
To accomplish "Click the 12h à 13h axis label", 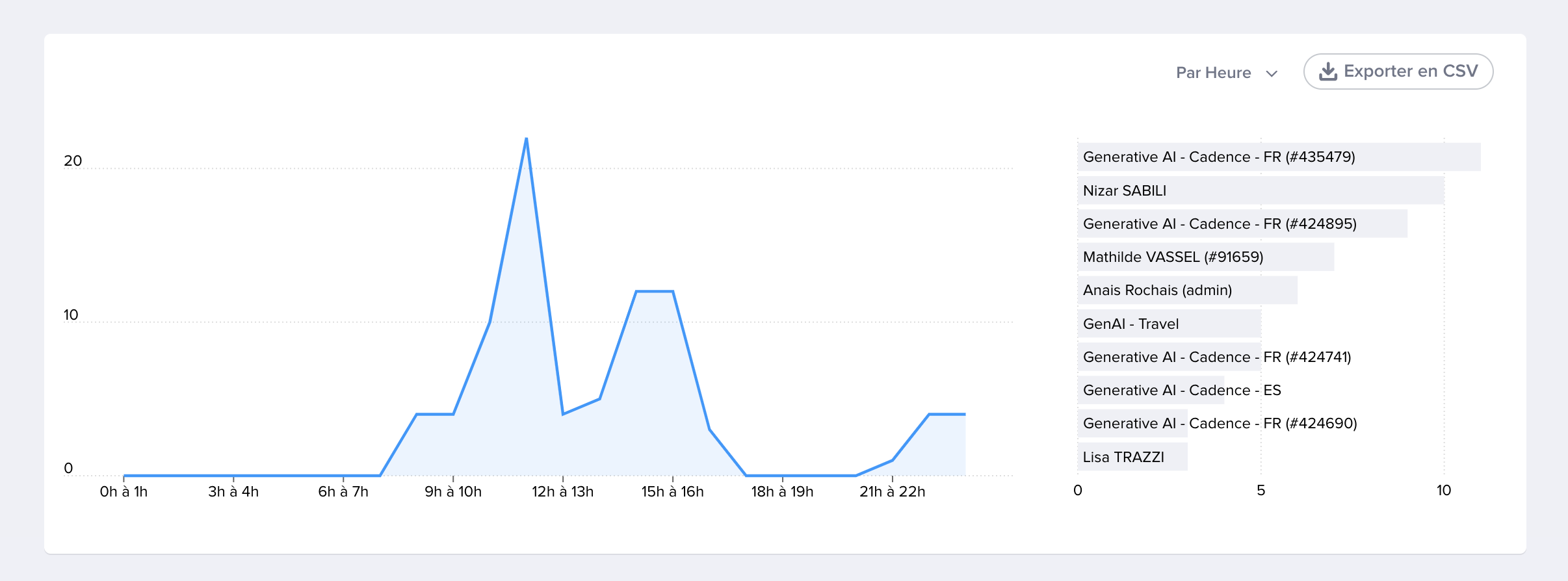I will tap(562, 492).
